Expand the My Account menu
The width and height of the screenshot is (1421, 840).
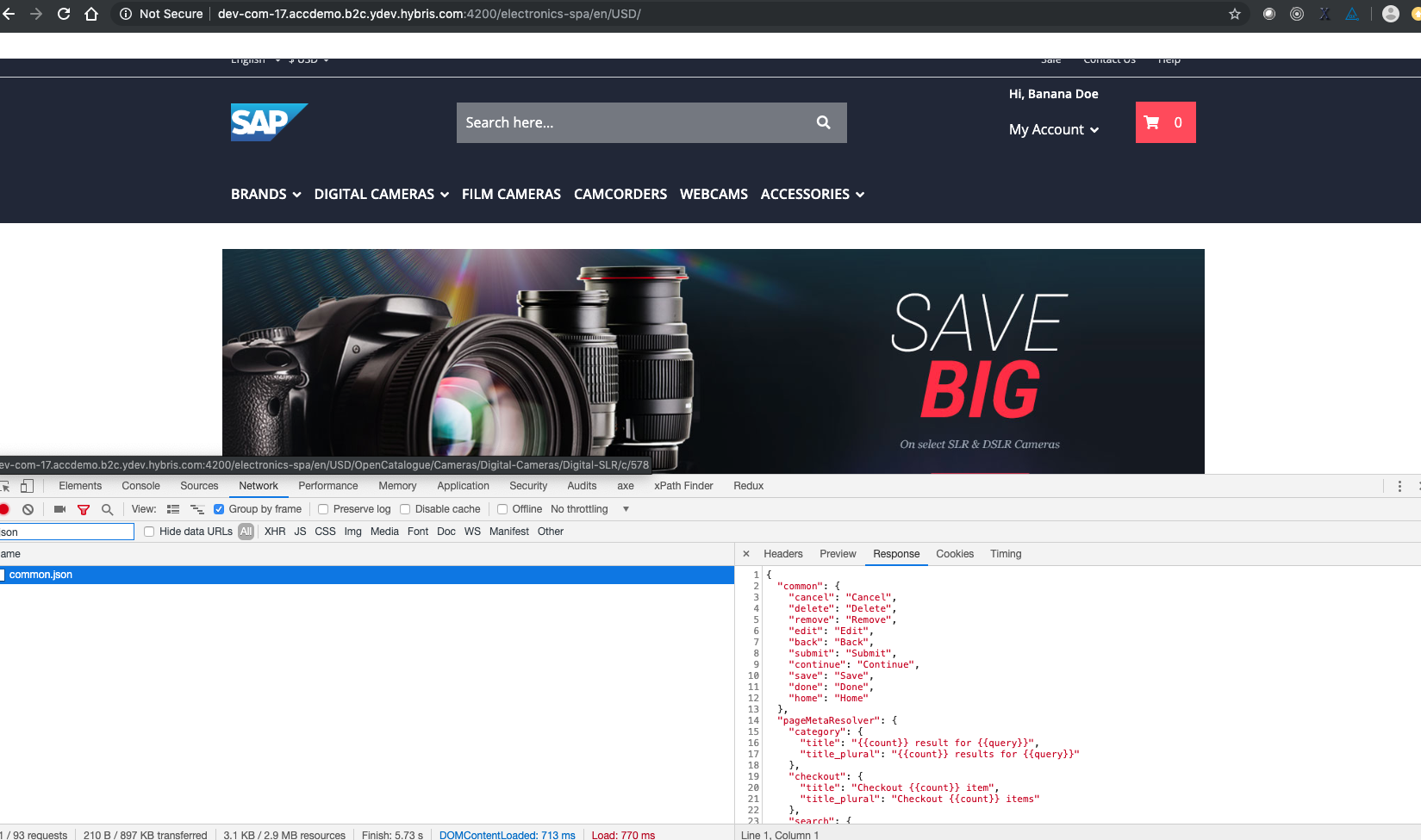(1053, 129)
